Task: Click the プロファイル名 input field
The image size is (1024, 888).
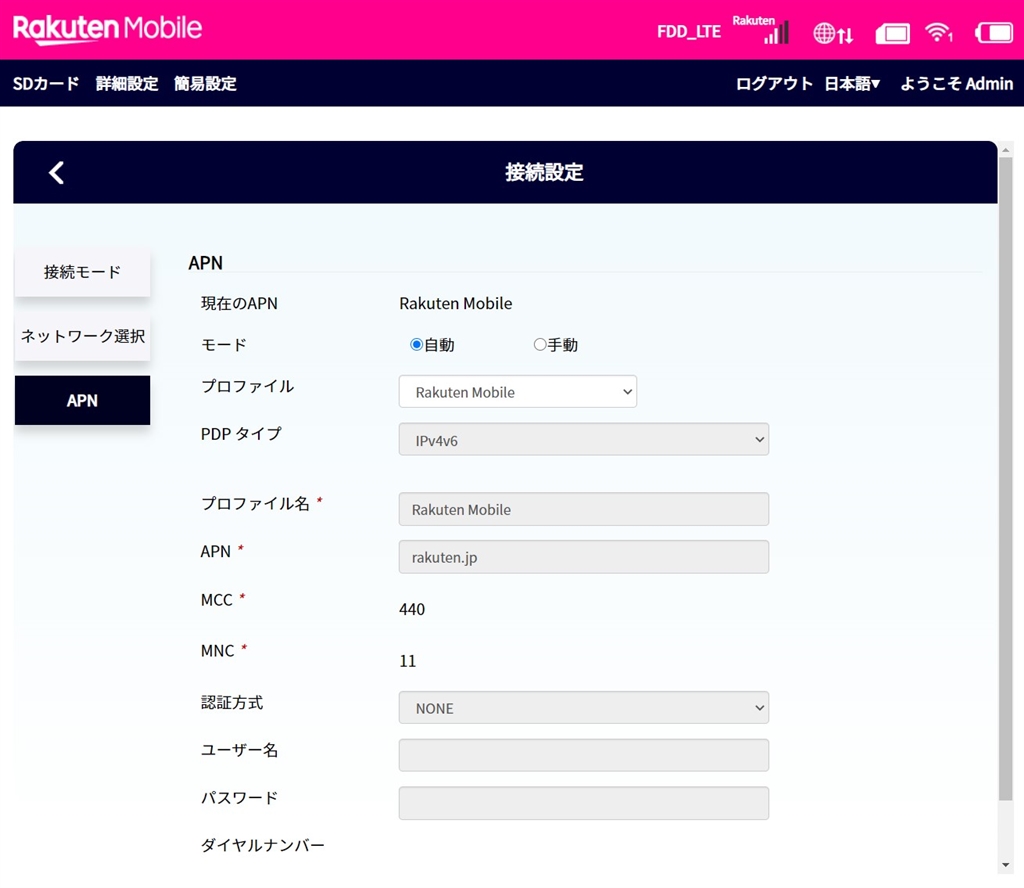Action: pyautogui.click(x=583, y=509)
